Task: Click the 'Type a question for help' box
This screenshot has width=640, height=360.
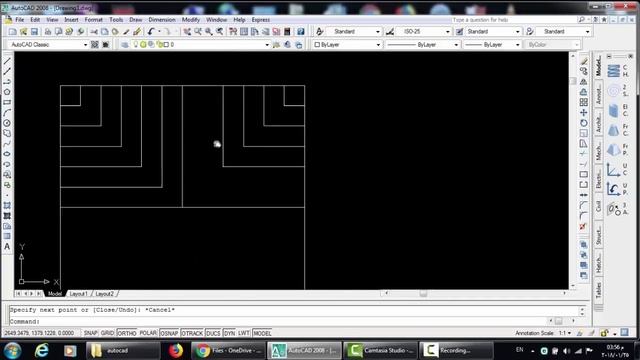Action: (513, 20)
